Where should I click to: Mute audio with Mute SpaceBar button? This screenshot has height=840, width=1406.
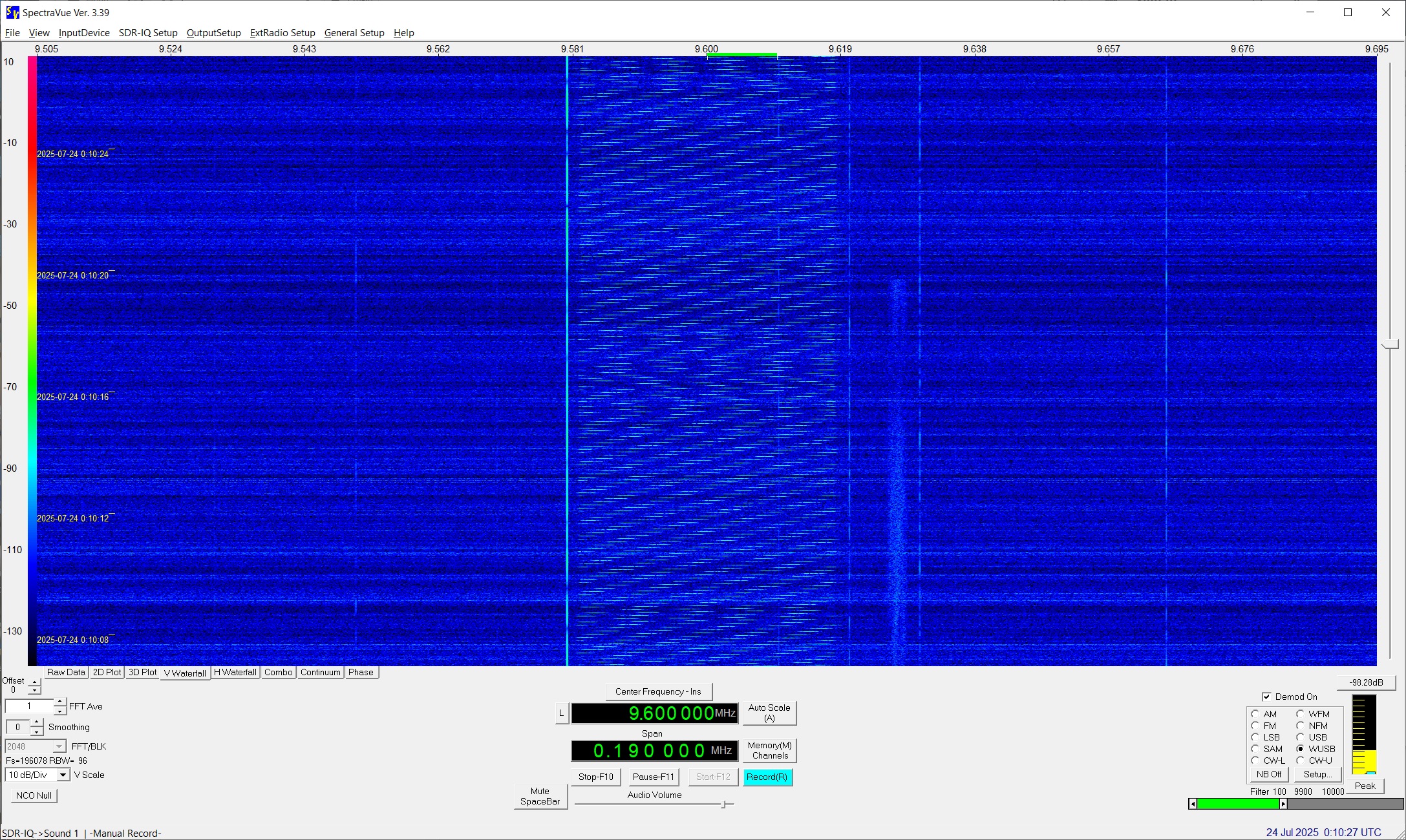(540, 796)
